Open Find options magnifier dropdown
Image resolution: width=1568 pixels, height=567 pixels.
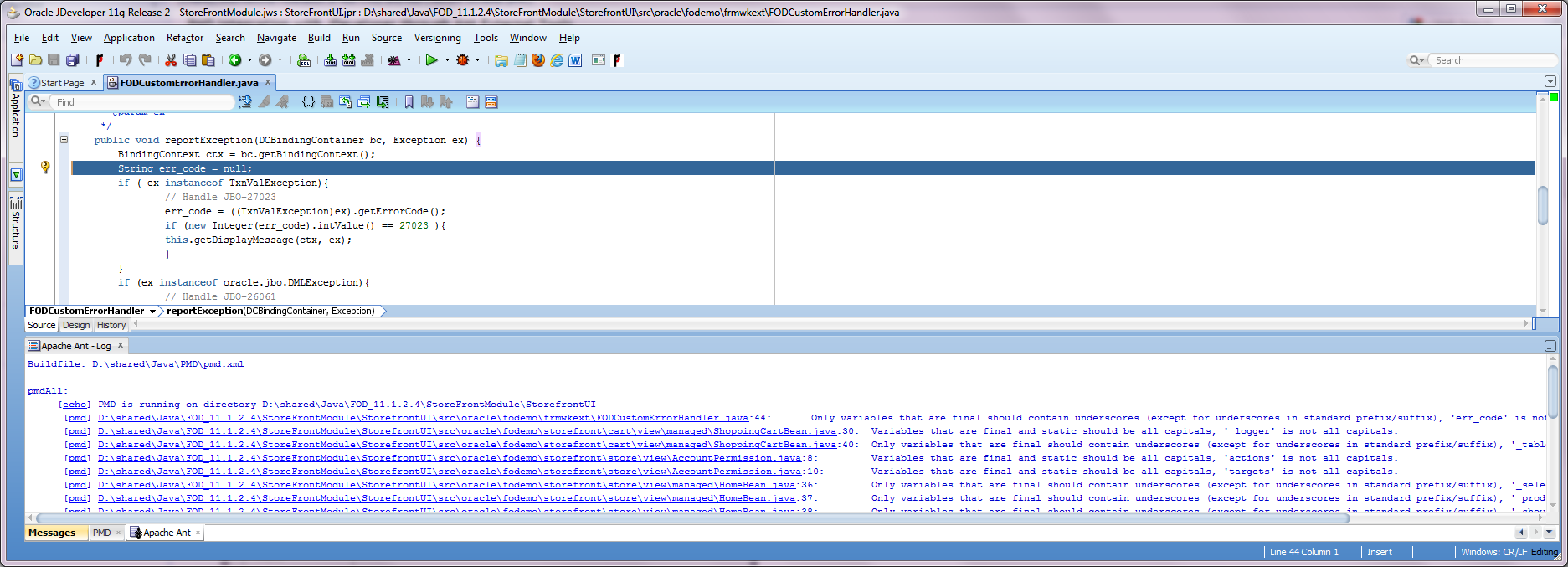39,101
